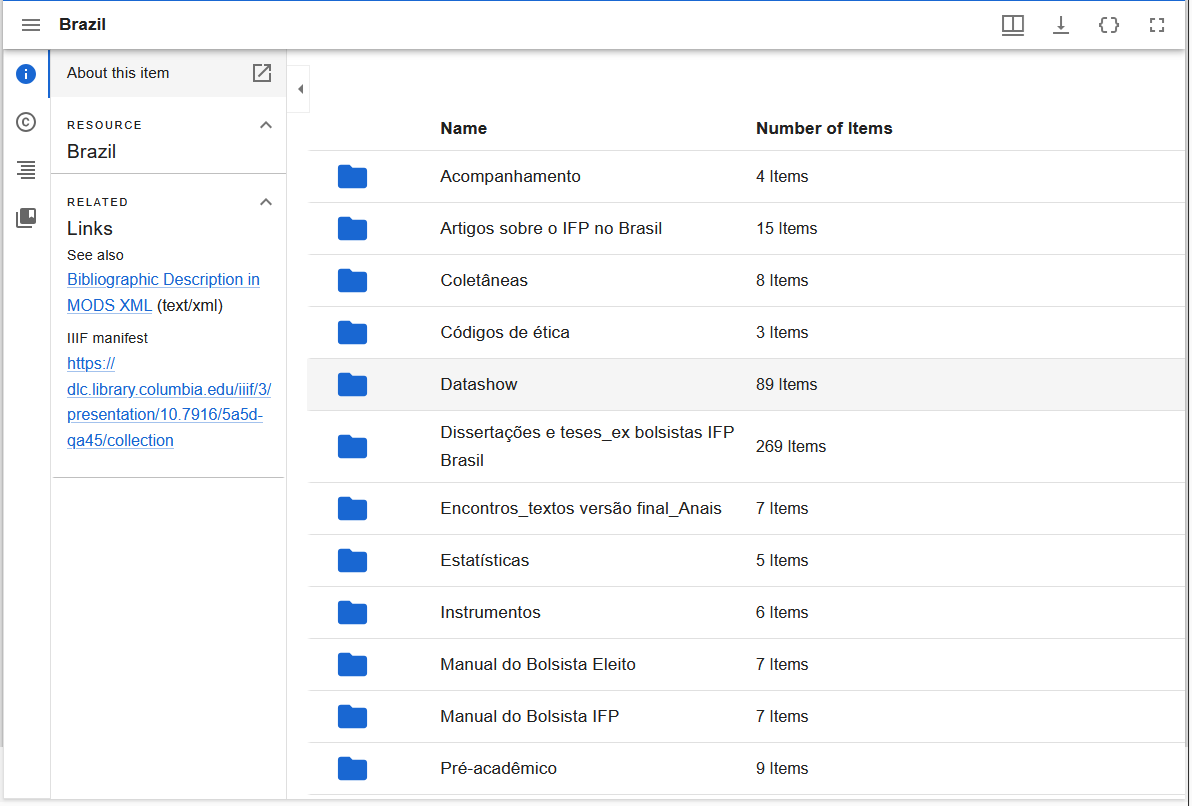The image size is (1192, 809).
Task: Click the download icon in the toolbar
Action: pos(1060,25)
